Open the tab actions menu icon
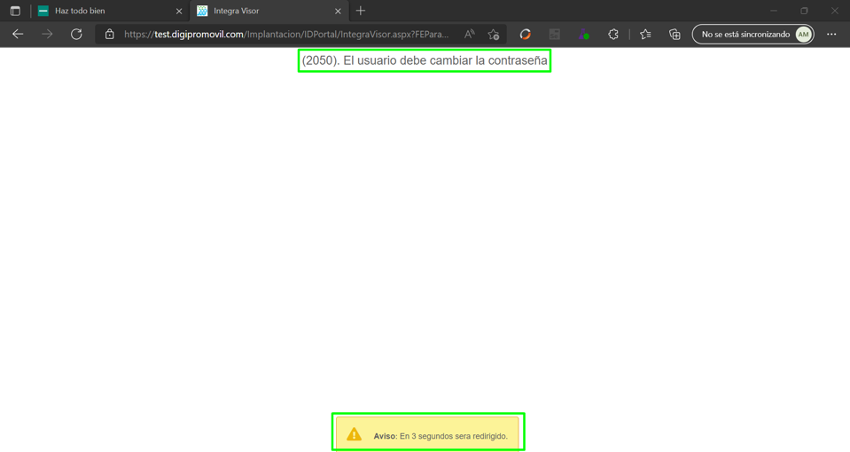Viewport: 850px width, 452px height. pyautogui.click(x=15, y=11)
